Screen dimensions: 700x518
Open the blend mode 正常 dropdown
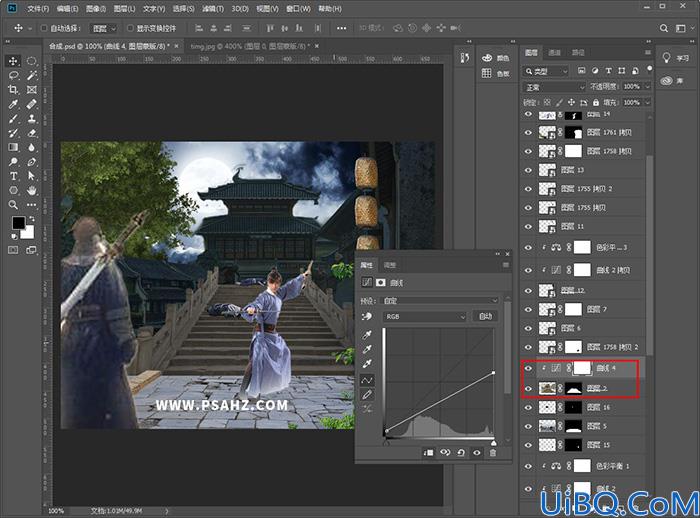554,87
